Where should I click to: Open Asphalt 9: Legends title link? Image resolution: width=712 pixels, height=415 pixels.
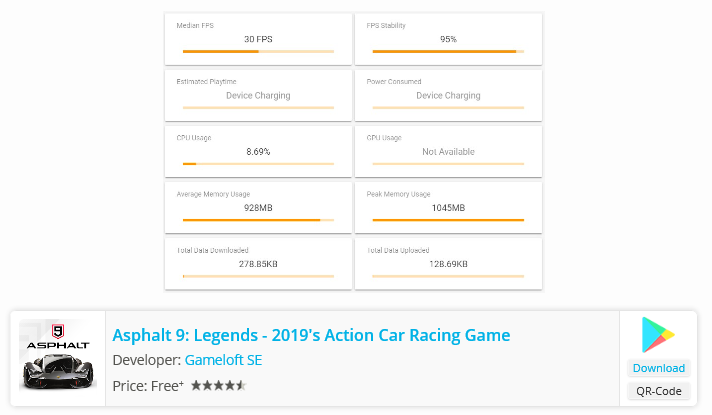click(311, 335)
